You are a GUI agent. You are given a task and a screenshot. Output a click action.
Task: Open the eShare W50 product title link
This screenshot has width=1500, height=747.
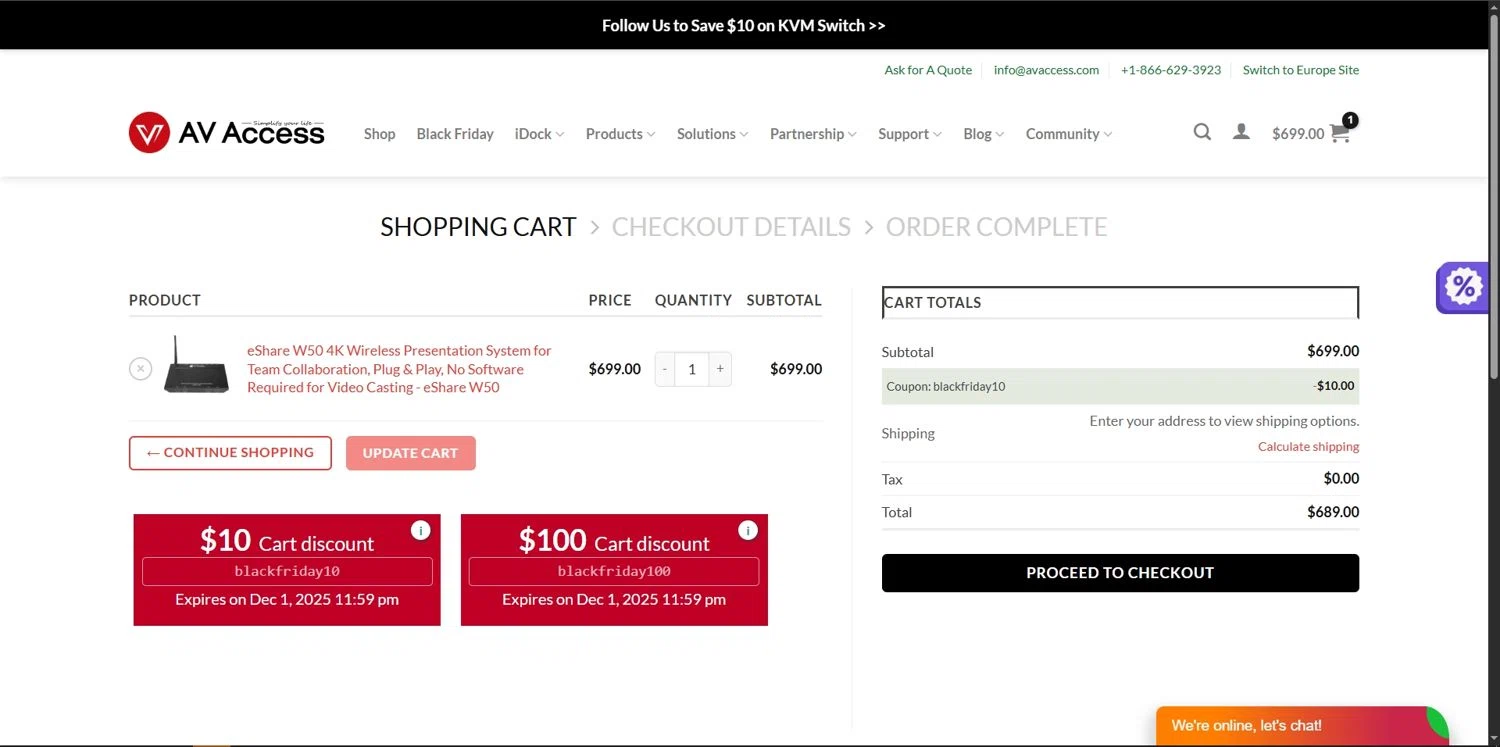tap(399, 369)
